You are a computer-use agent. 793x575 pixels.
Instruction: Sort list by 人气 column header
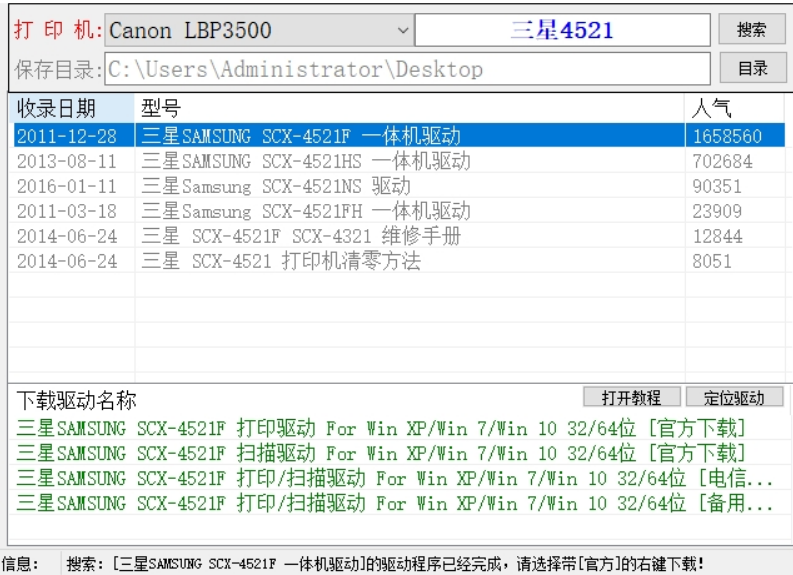733,108
